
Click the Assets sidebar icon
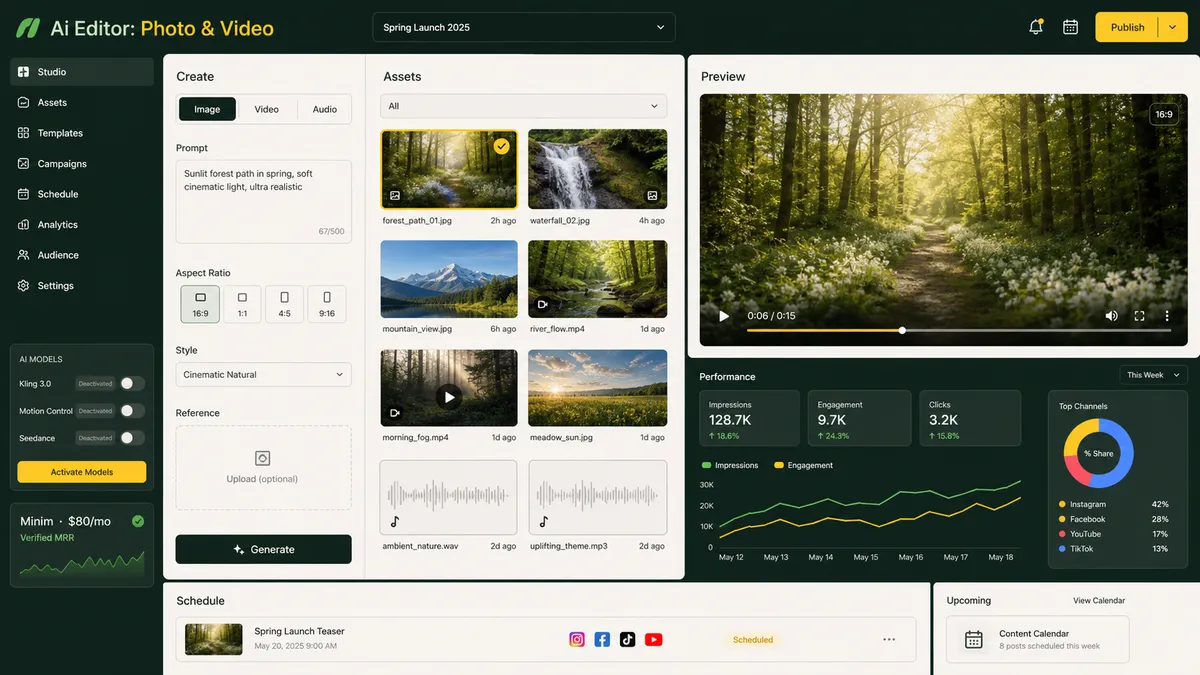point(24,102)
